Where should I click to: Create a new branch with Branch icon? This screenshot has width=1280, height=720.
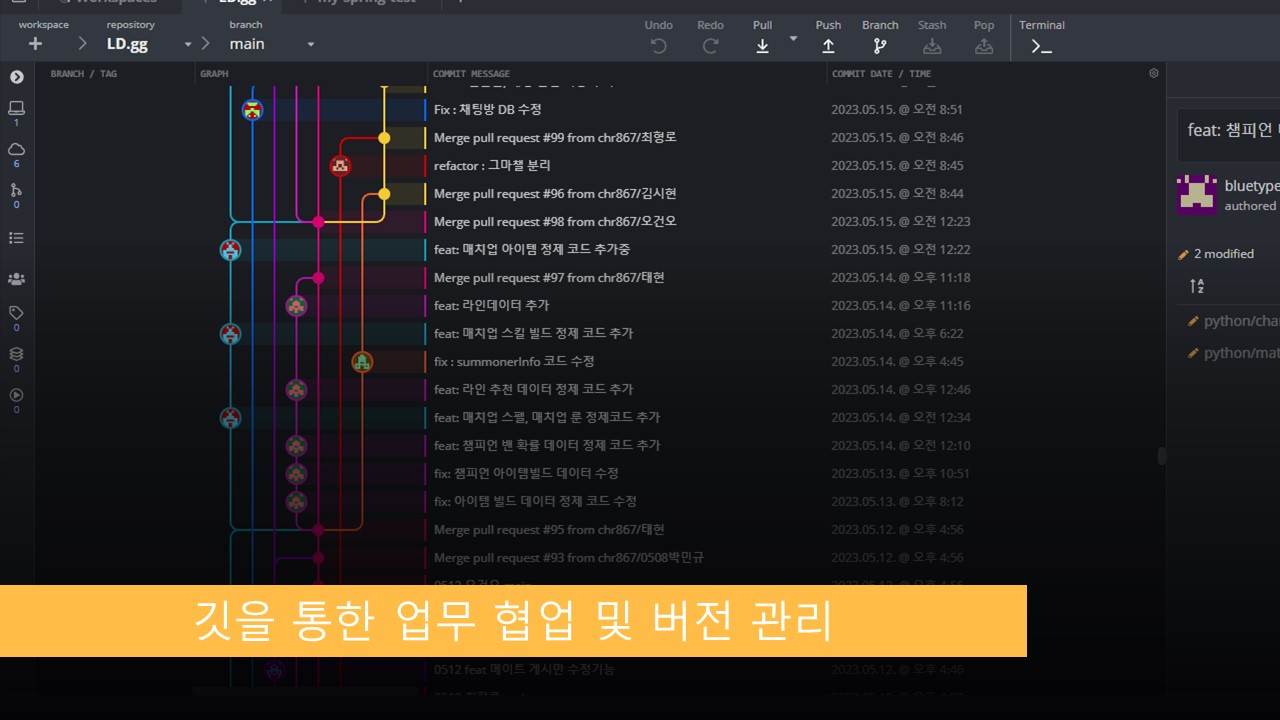tap(880, 45)
